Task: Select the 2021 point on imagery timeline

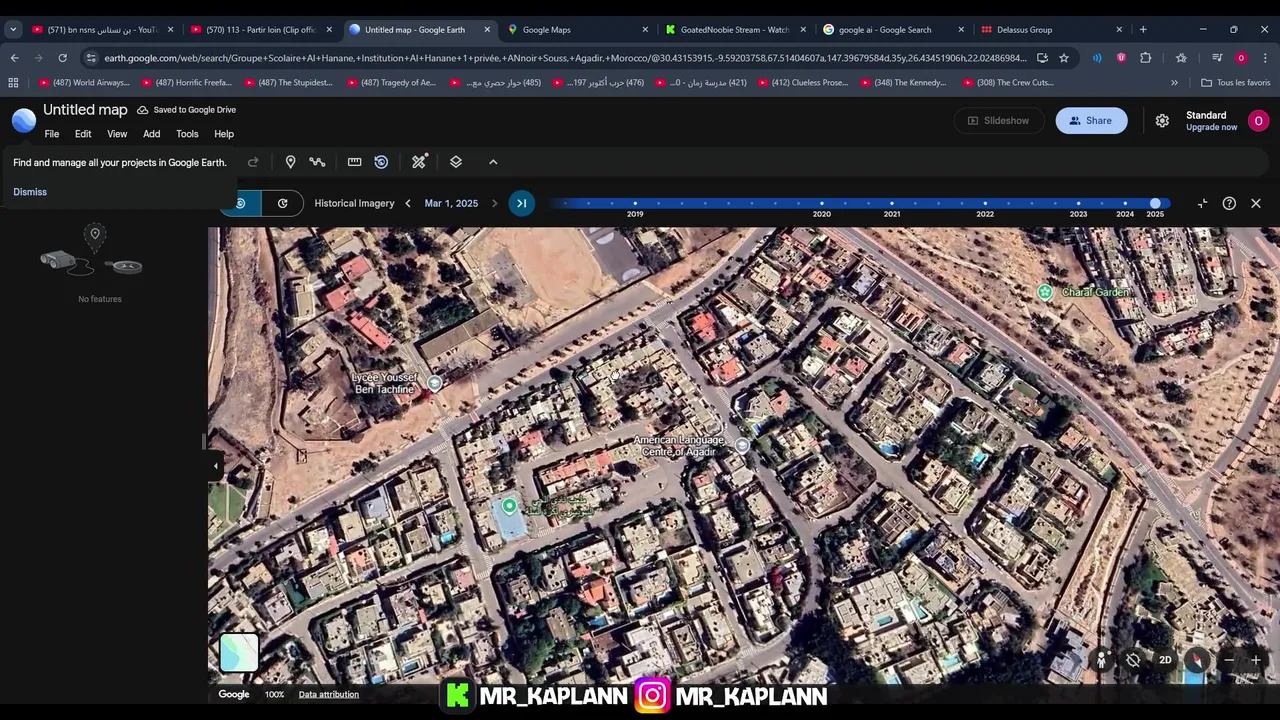Action: [892, 204]
